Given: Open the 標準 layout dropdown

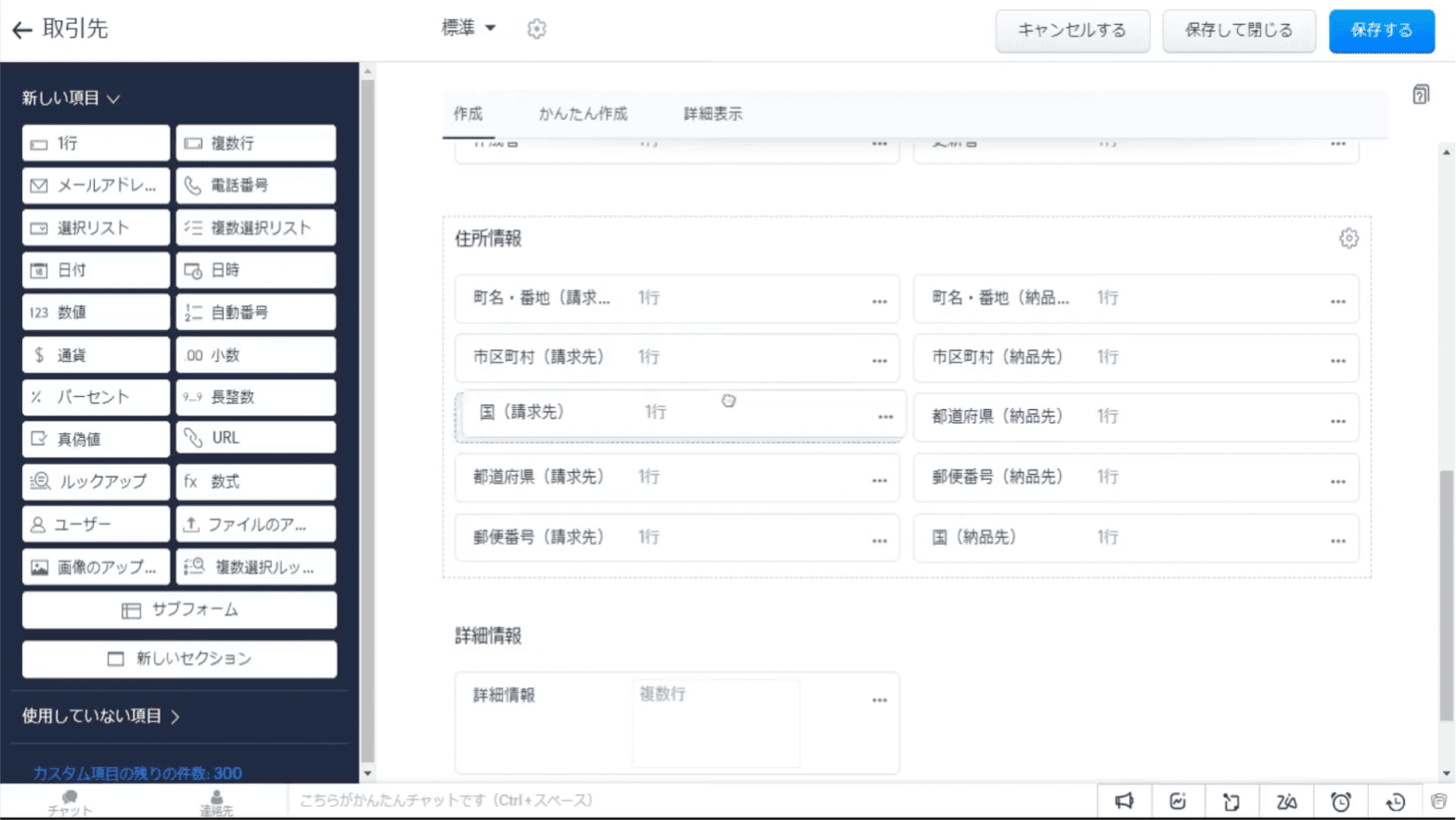Looking at the screenshot, I should [469, 28].
